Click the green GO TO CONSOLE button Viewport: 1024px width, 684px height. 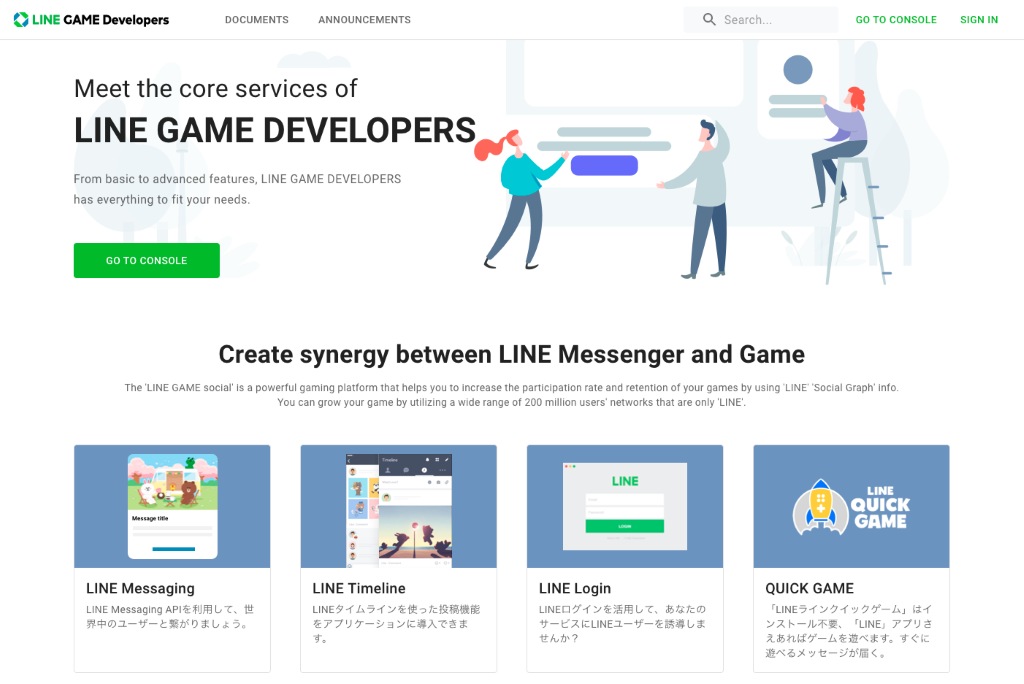pos(147,261)
